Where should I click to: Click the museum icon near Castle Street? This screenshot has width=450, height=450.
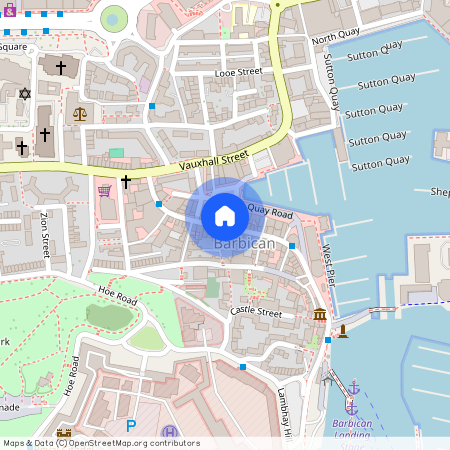click(320, 314)
